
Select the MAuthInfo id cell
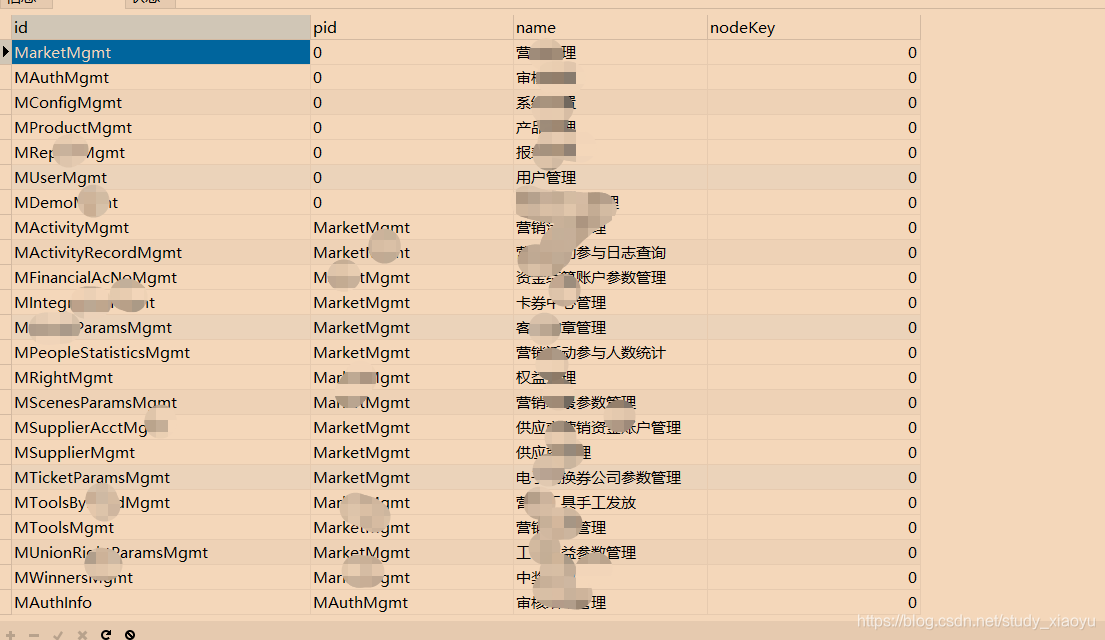[161, 603]
